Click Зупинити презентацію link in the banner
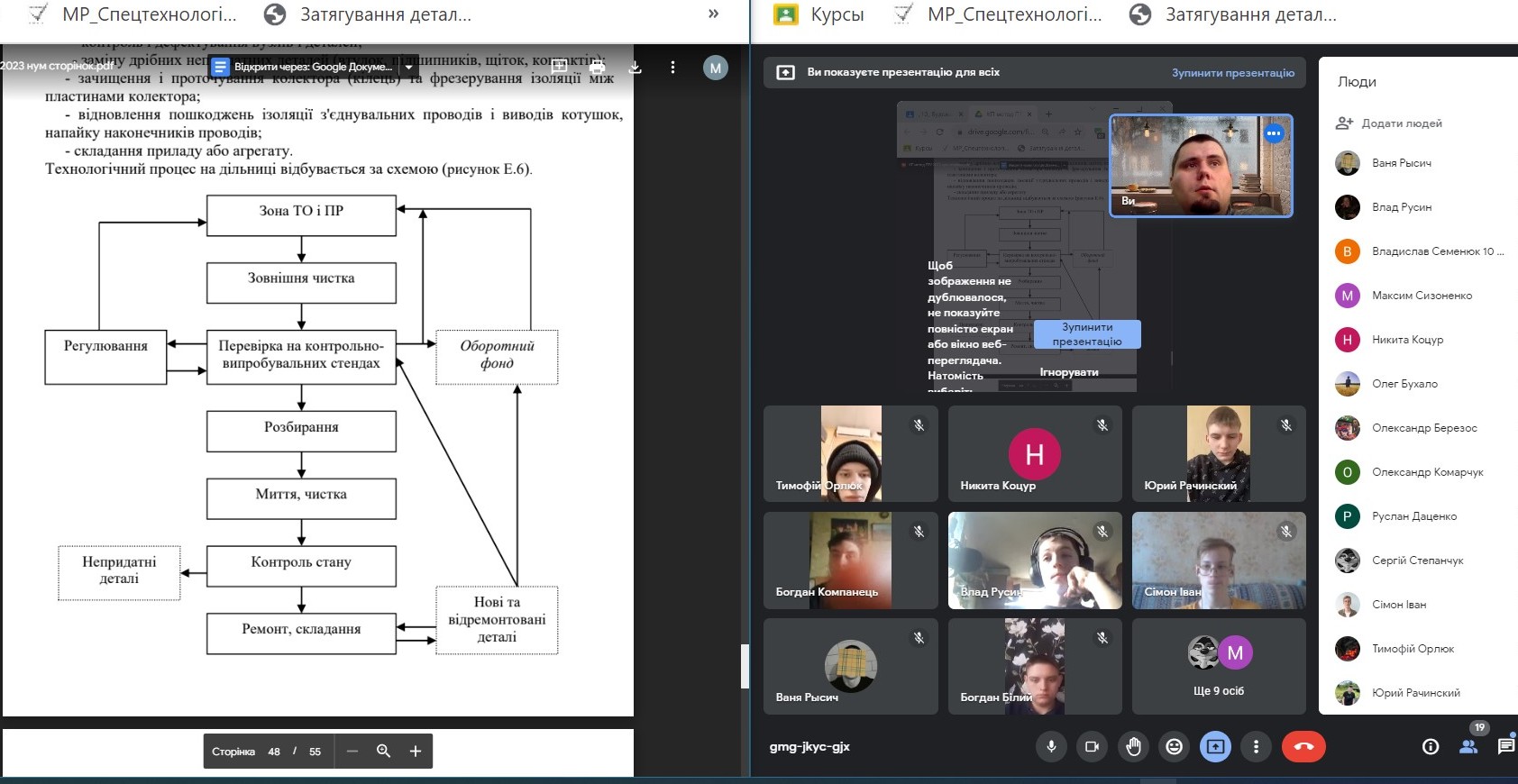This screenshot has height=784, width=1518. point(1232,73)
